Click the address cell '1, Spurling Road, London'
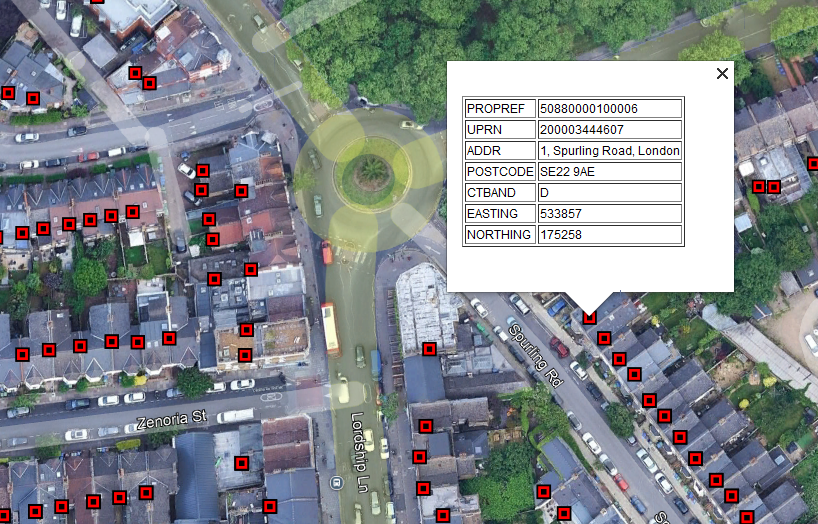The width and height of the screenshot is (818, 524). (609, 151)
